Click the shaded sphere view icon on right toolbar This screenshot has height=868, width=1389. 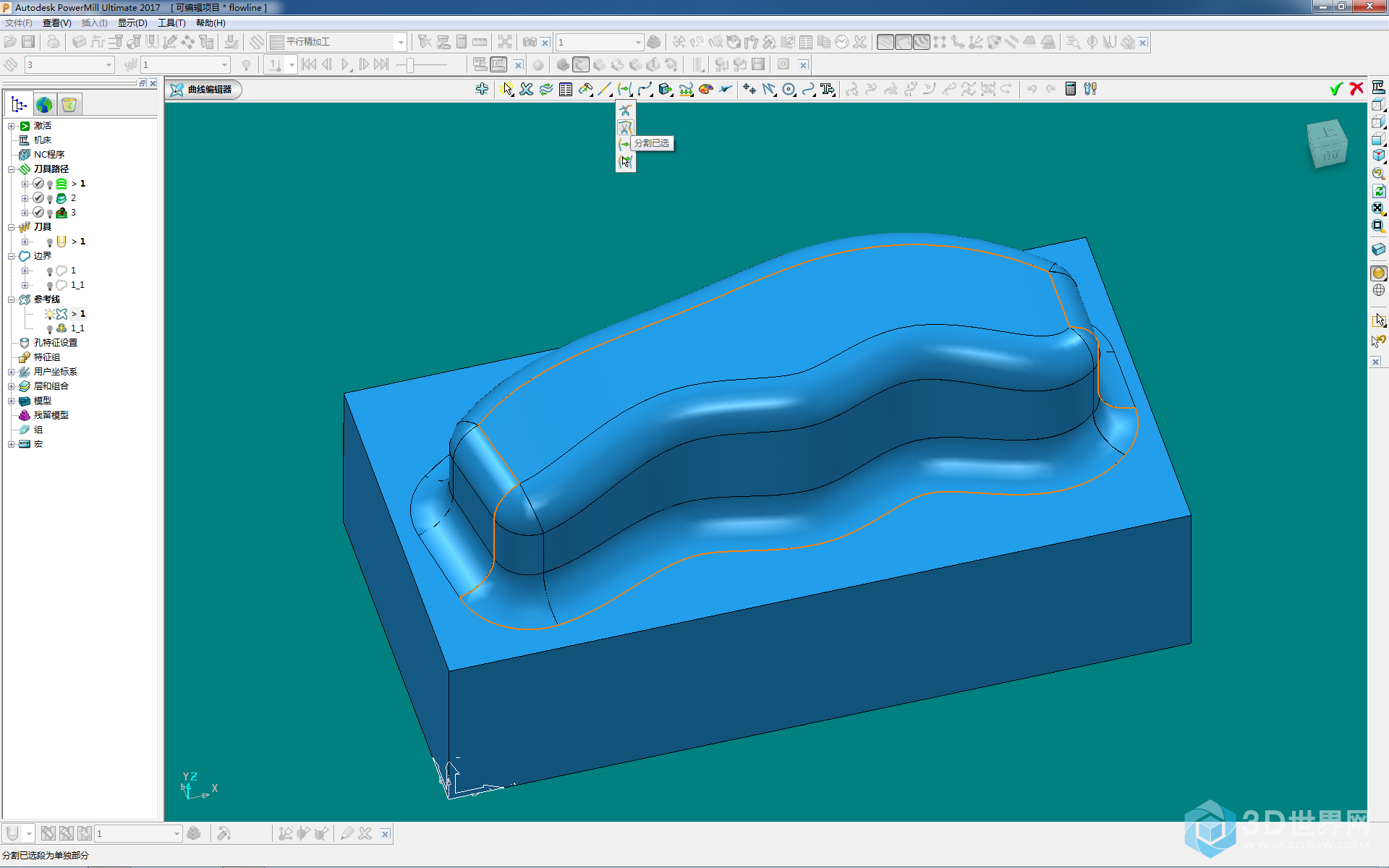point(1379,273)
